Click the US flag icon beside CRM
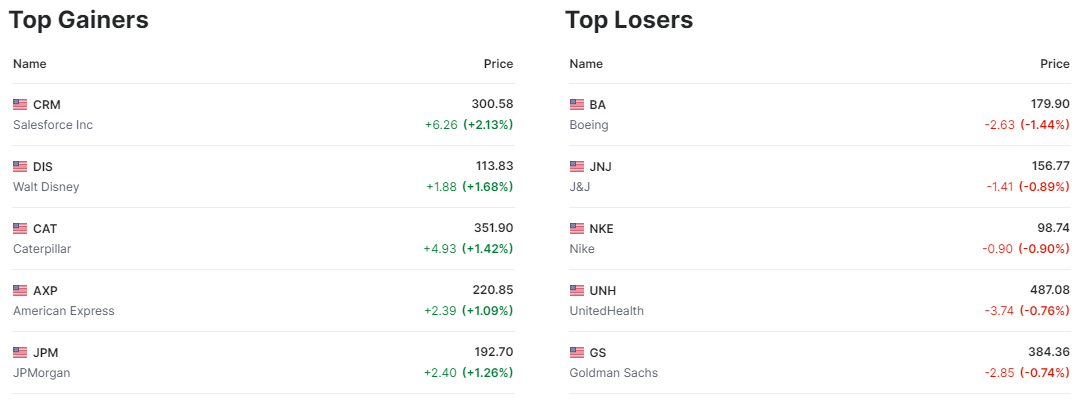Screen dimensions: 1080x401 pyautogui.click(x=20, y=104)
